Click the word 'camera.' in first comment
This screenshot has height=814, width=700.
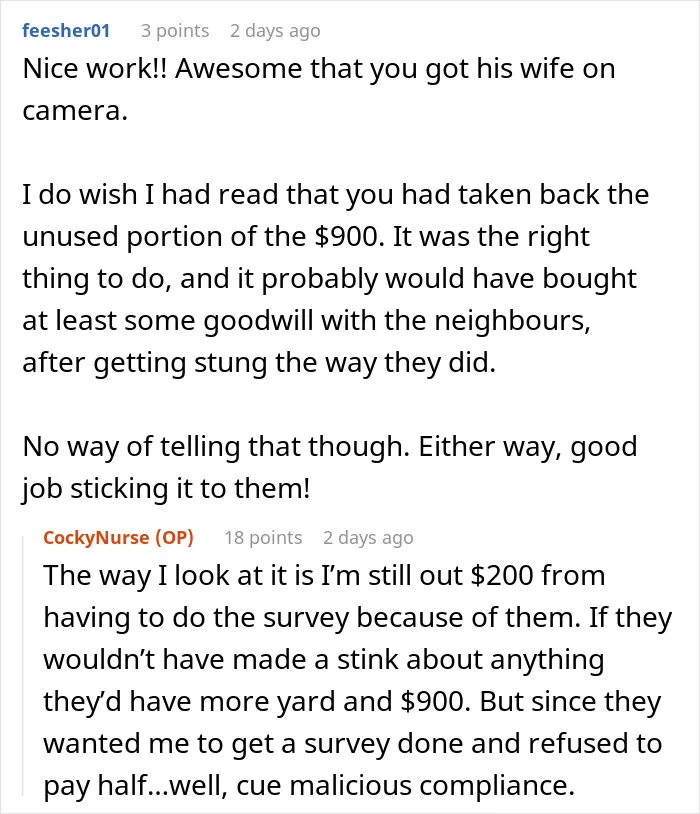(75, 111)
